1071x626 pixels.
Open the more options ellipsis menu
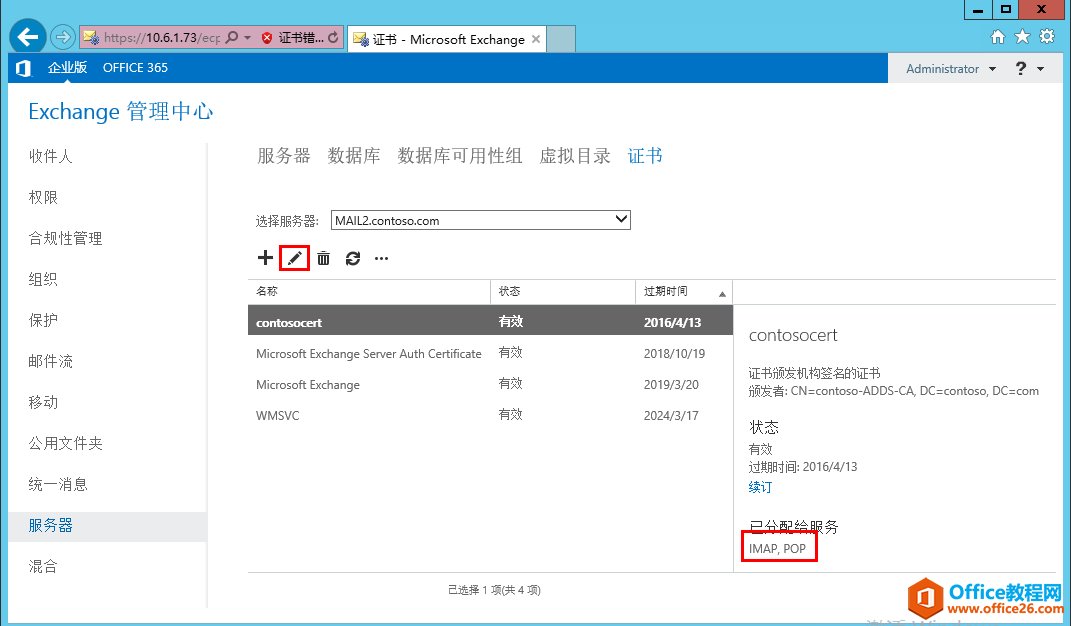(381, 258)
